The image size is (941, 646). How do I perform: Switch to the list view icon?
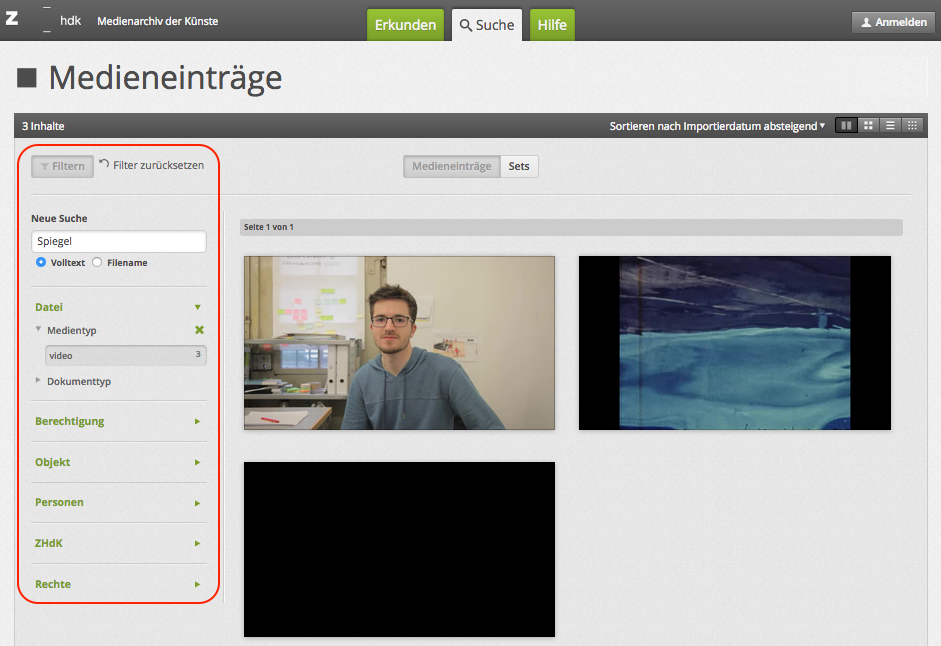click(890, 126)
